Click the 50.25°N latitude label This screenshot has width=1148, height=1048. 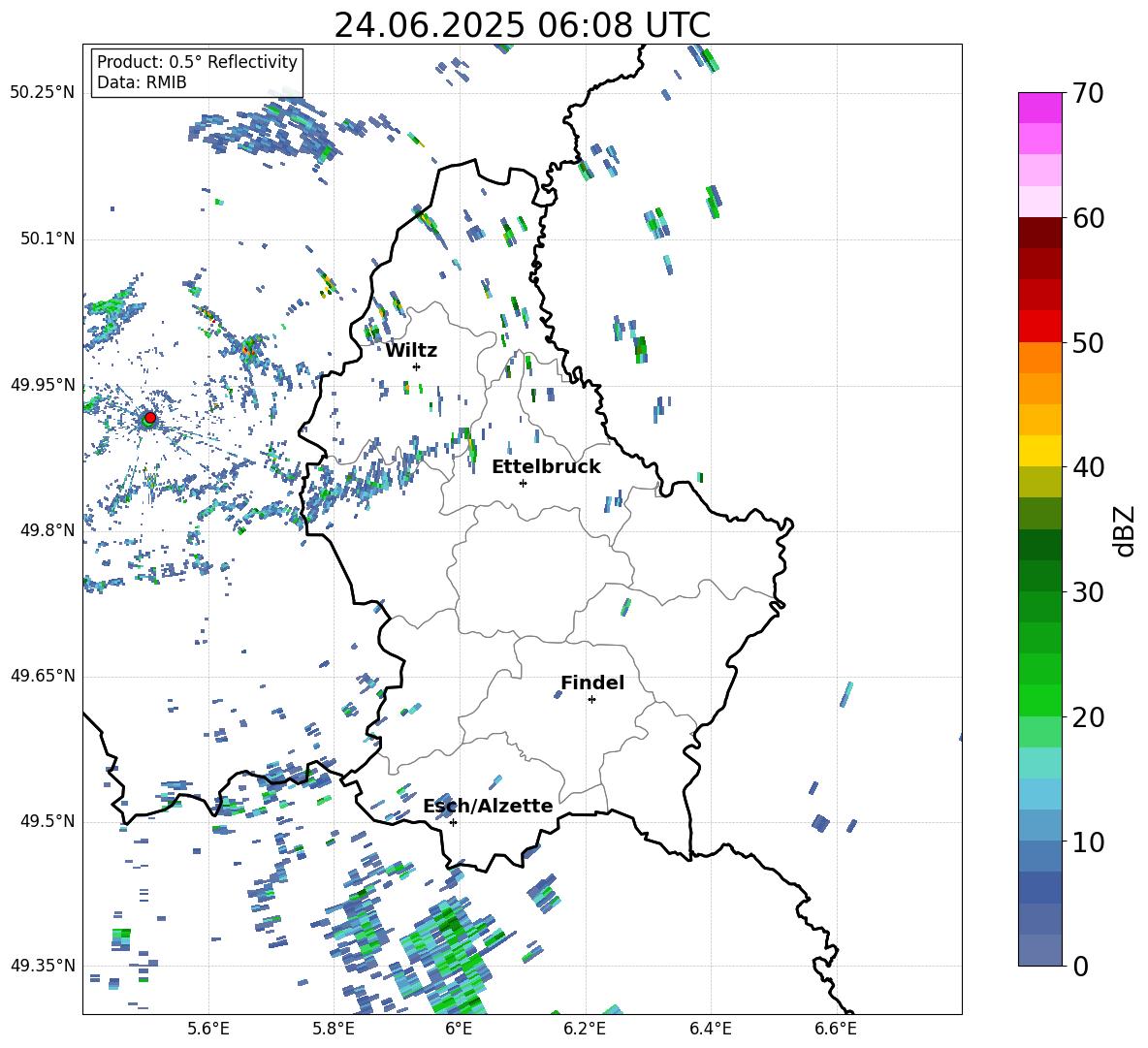(43, 93)
